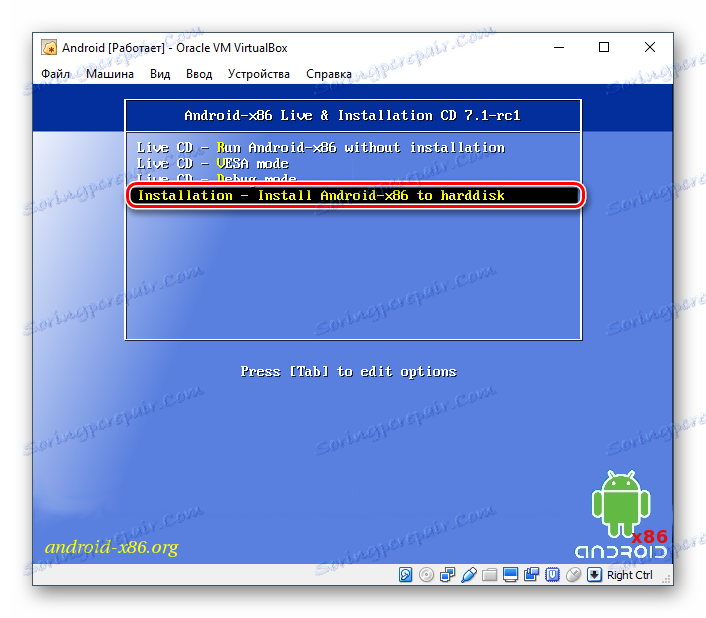The height and width of the screenshot is (618, 706).
Task: Click the VirtualBox window title icon
Action: click(49, 47)
